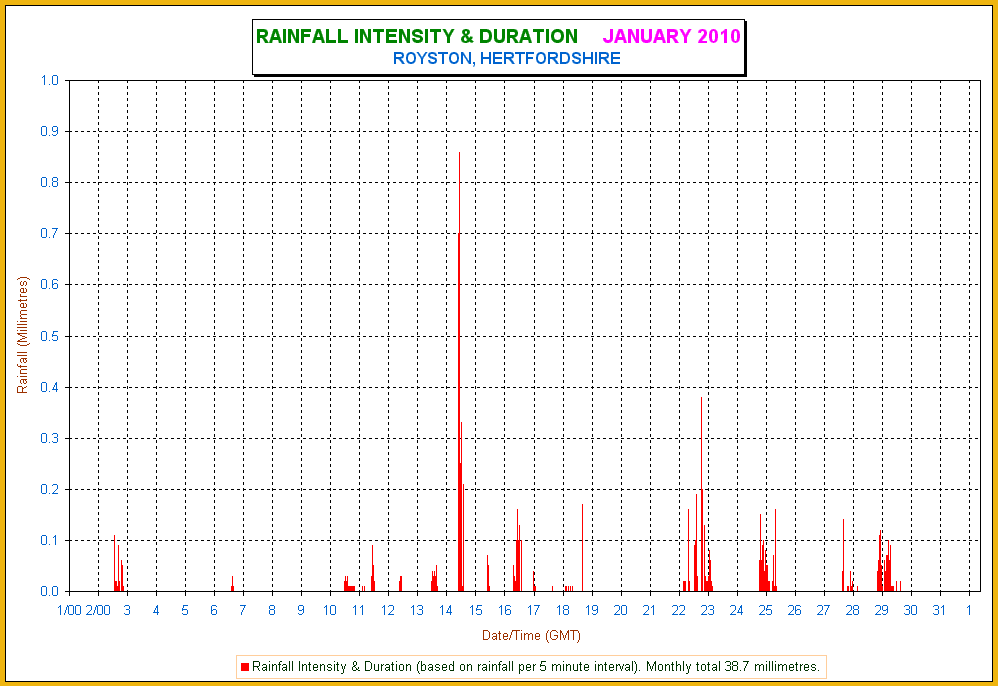Screen dimensions: 998x686
Task: Click the '2/00' x-axis tick label
Action: [x=98, y=610]
